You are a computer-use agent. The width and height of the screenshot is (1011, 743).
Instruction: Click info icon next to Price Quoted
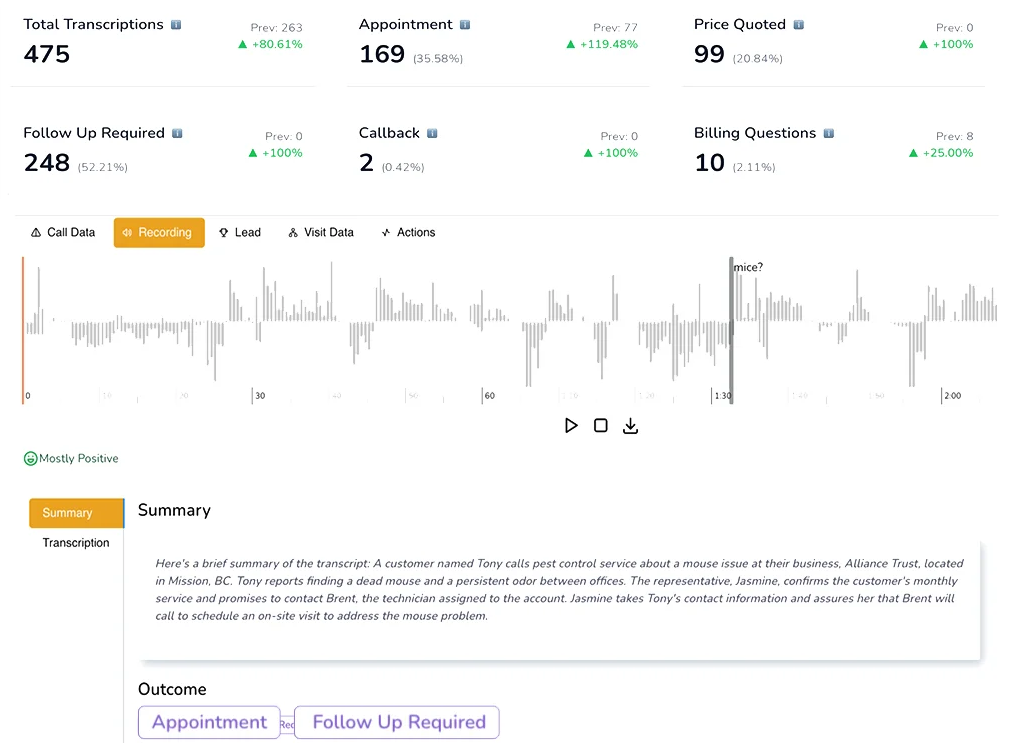pyautogui.click(x=798, y=24)
